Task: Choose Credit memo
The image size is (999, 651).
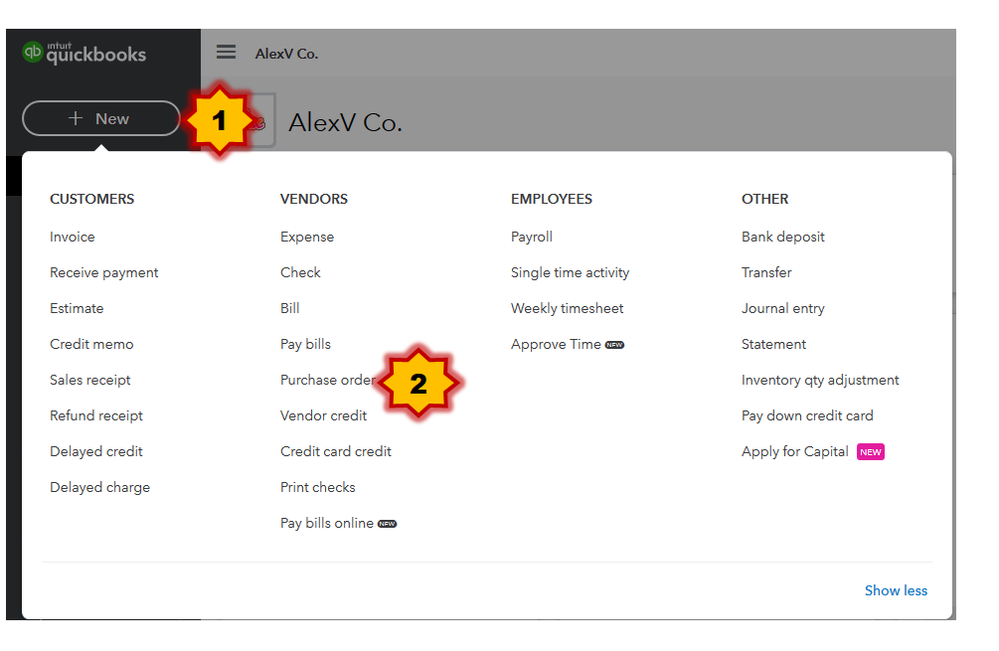Action: (92, 344)
